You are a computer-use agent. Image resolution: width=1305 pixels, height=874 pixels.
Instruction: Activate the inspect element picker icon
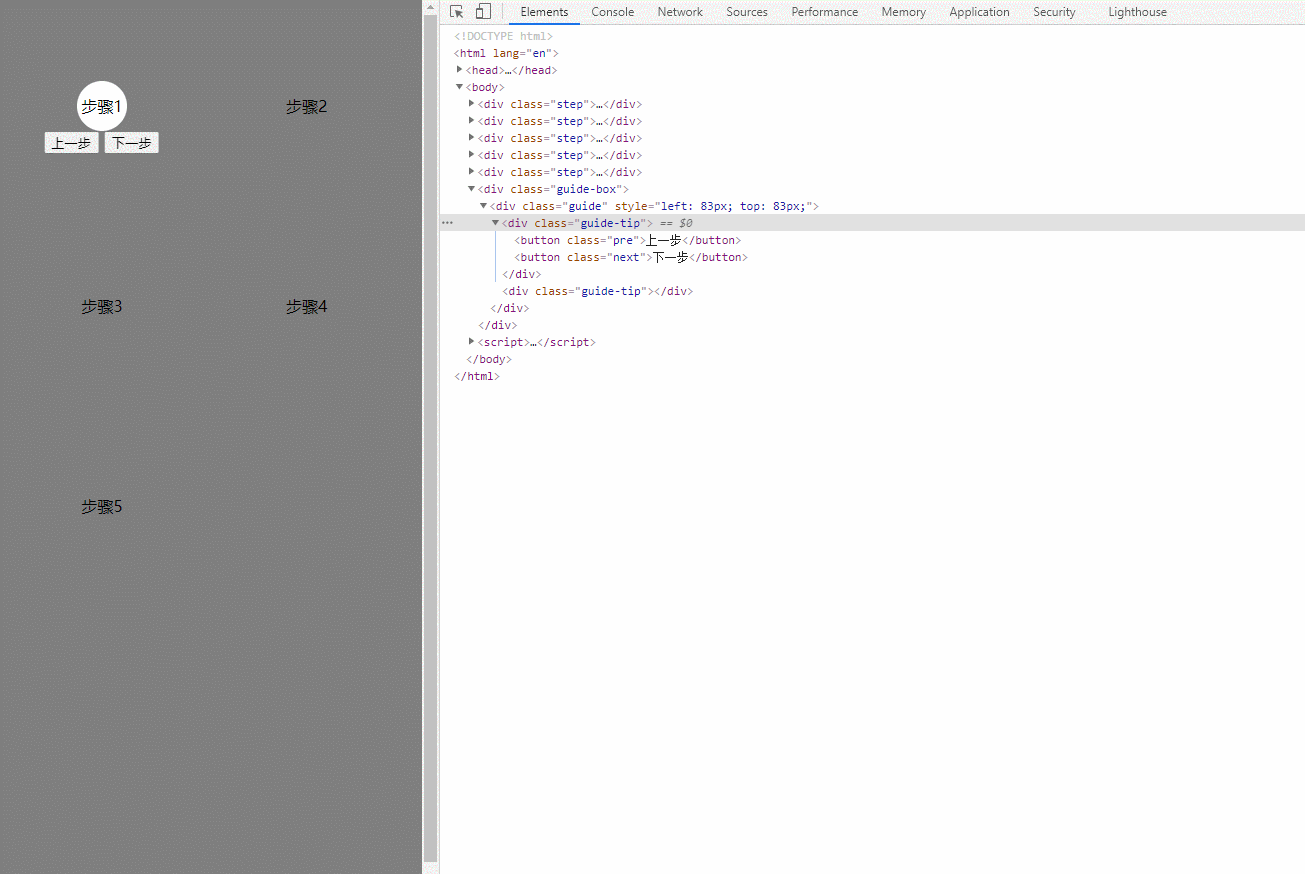[457, 12]
